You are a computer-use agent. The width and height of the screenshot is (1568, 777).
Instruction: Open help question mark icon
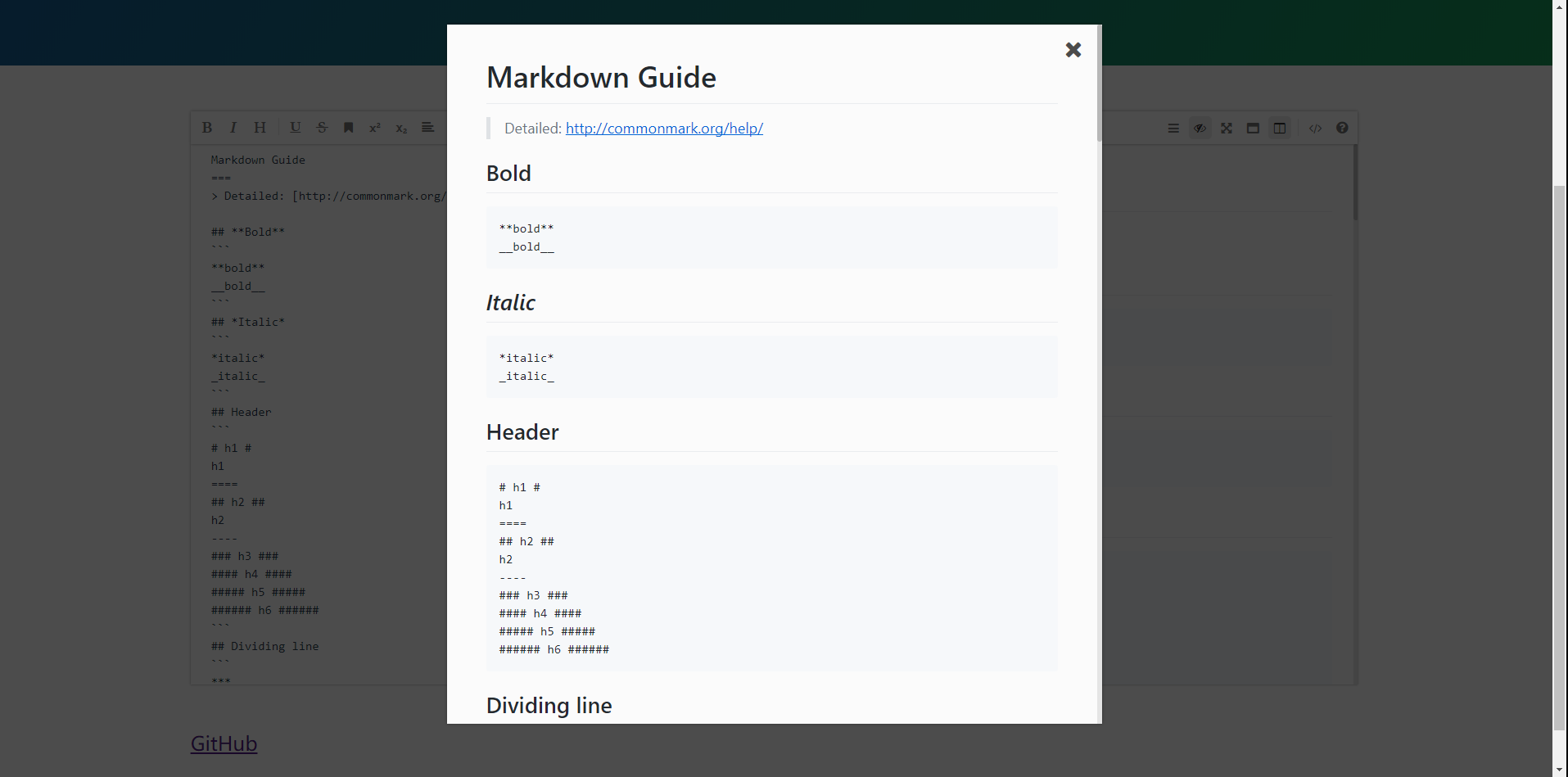(x=1342, y=128)
